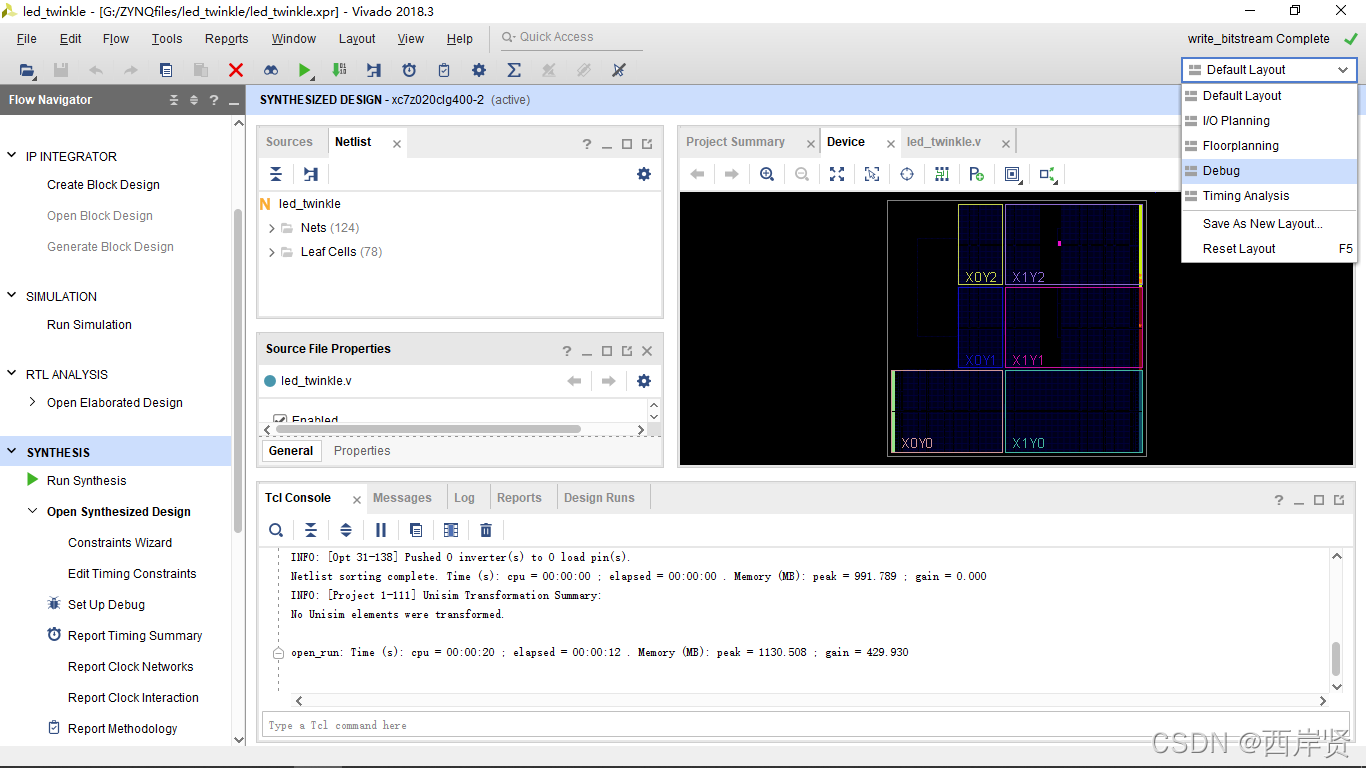Click the binoculars Find icon
Screen dimensions: 1366x768
(271, 70)
